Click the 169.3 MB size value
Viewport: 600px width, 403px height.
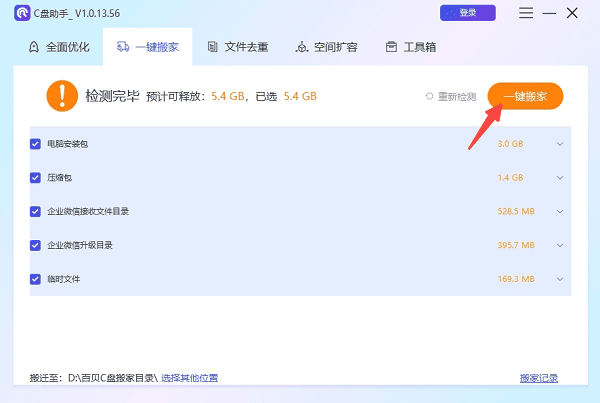coord(516,279)
